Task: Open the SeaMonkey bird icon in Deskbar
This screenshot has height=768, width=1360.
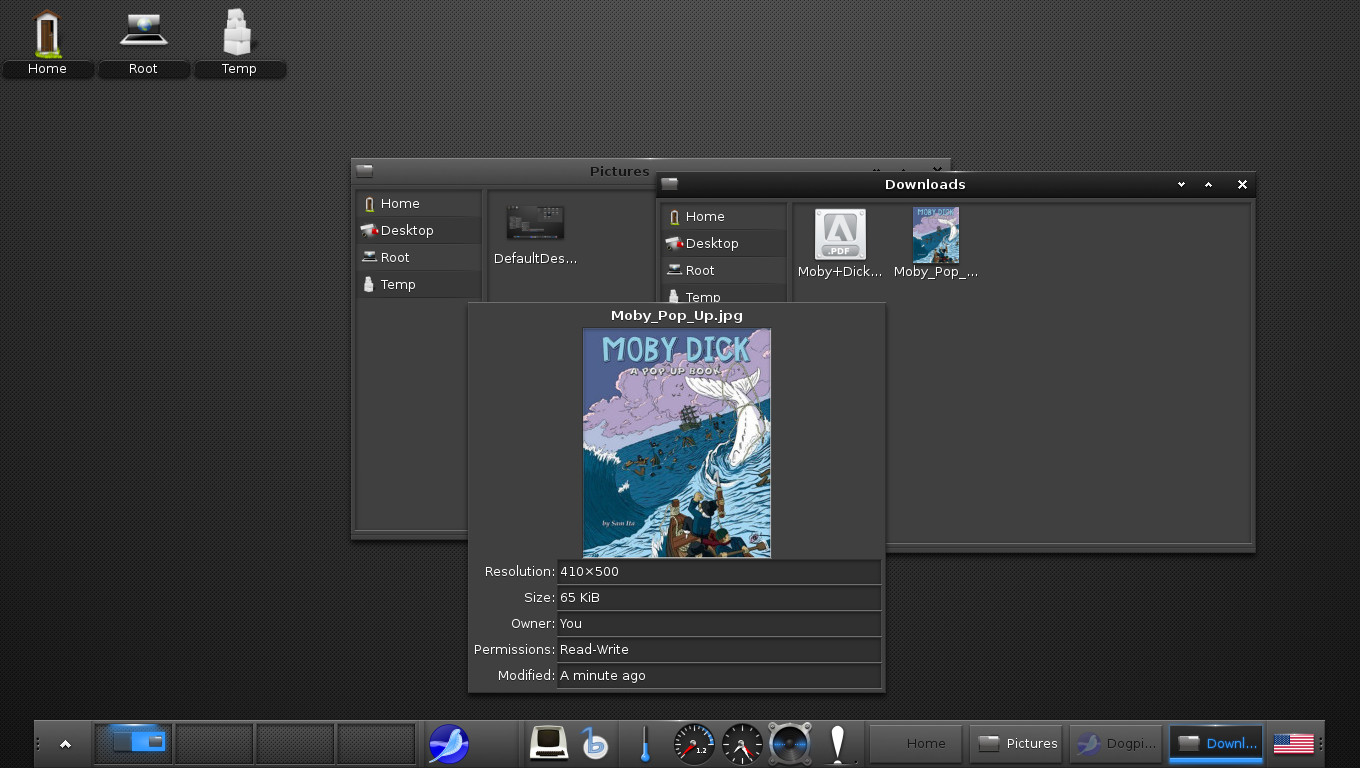Action: 449,744
